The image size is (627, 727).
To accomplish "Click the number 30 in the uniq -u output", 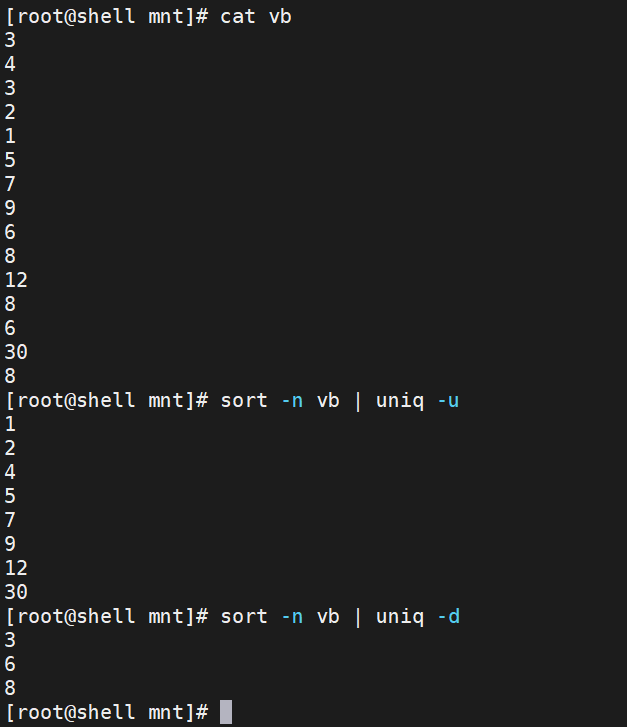I will (x=16, y=592).
